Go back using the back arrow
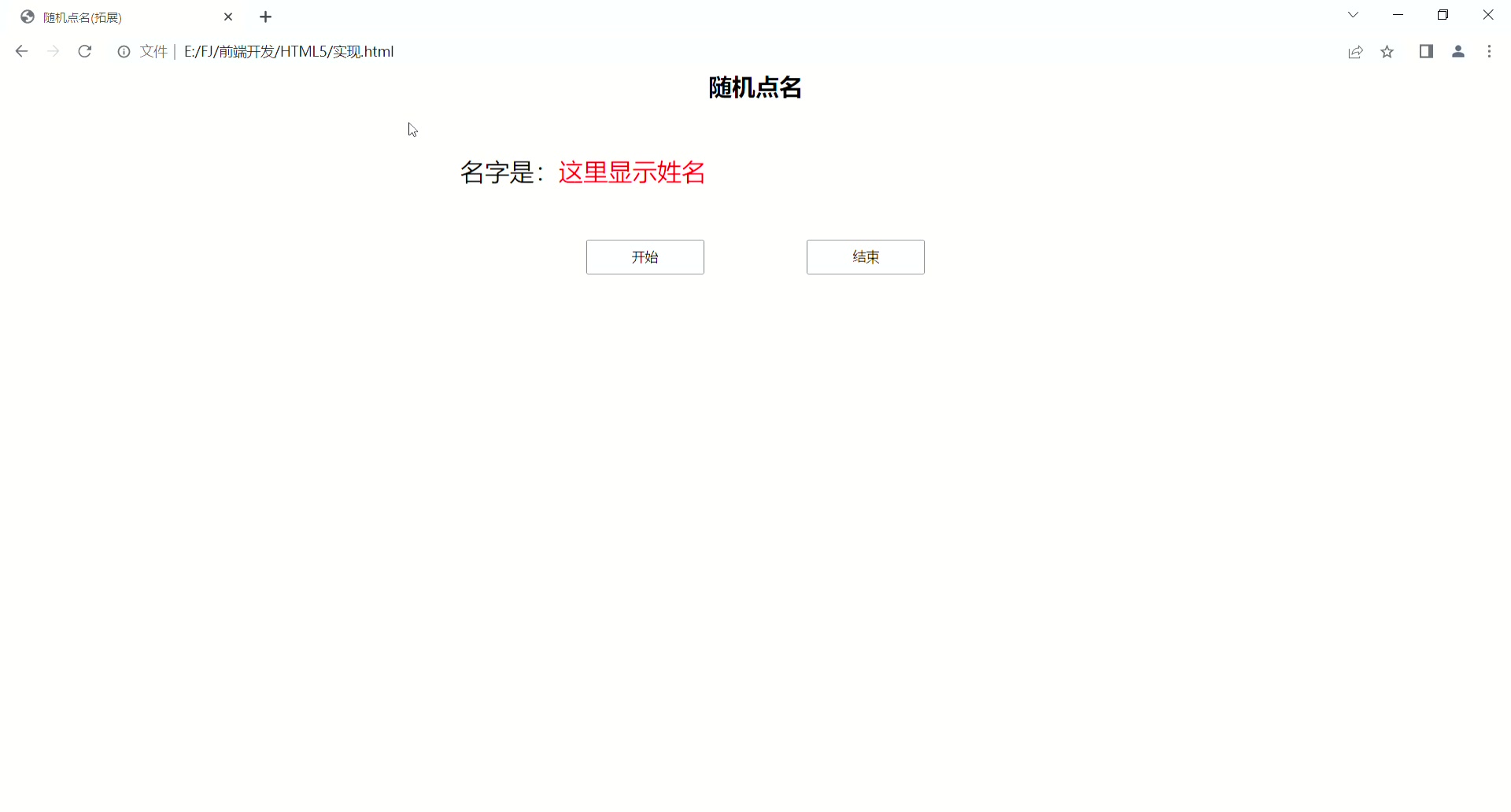The image size is (1511, 812). pyautogui.click(x=22, y=52)
